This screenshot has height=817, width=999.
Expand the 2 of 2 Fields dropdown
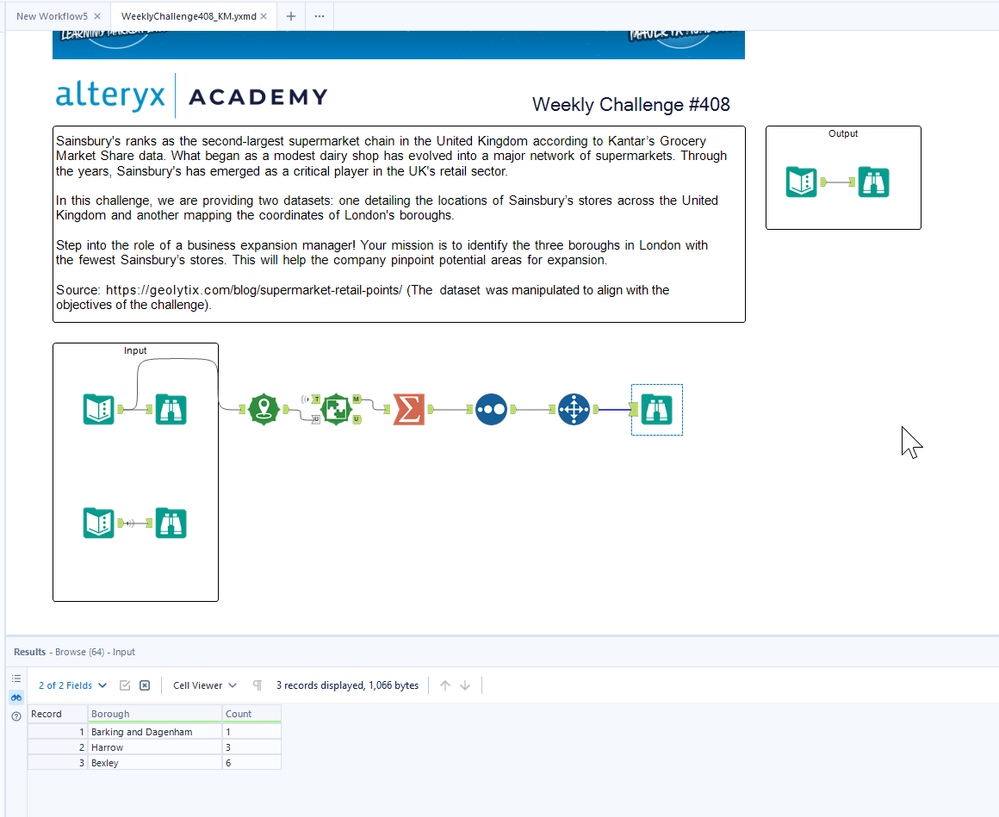tap(73, 685)
